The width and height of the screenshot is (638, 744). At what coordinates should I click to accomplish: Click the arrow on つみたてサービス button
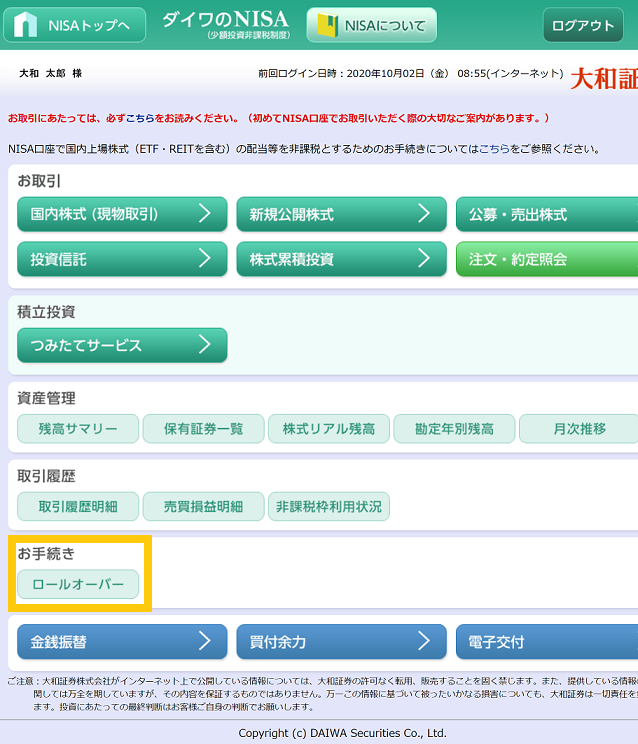pos(204,345)
